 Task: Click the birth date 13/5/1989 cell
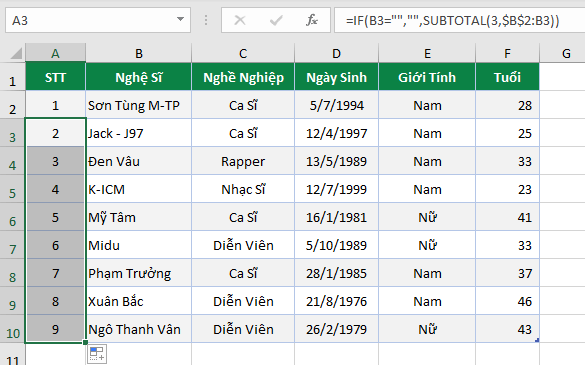(337, 161)
